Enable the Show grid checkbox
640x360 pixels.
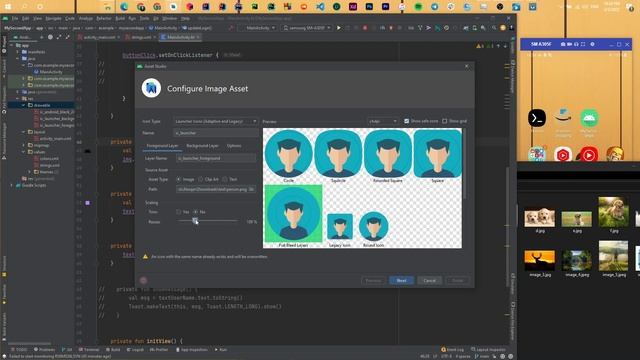444,121
